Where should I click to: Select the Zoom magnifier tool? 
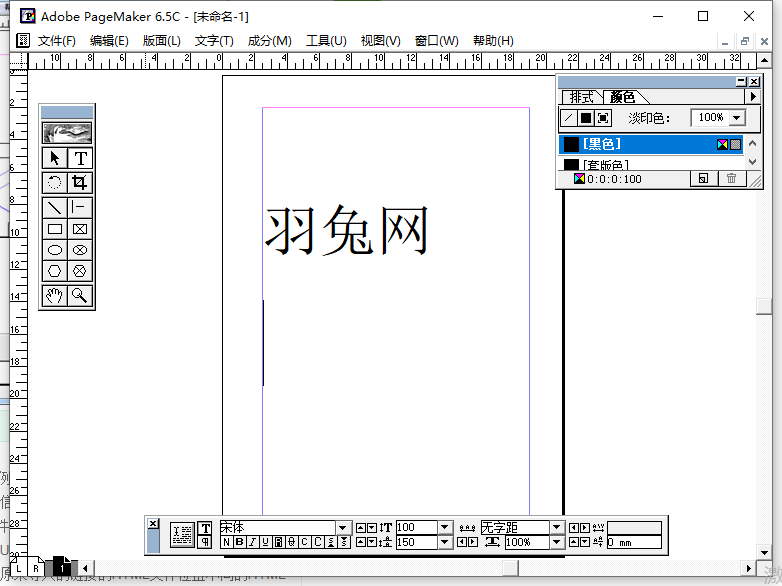click(80, 295)
